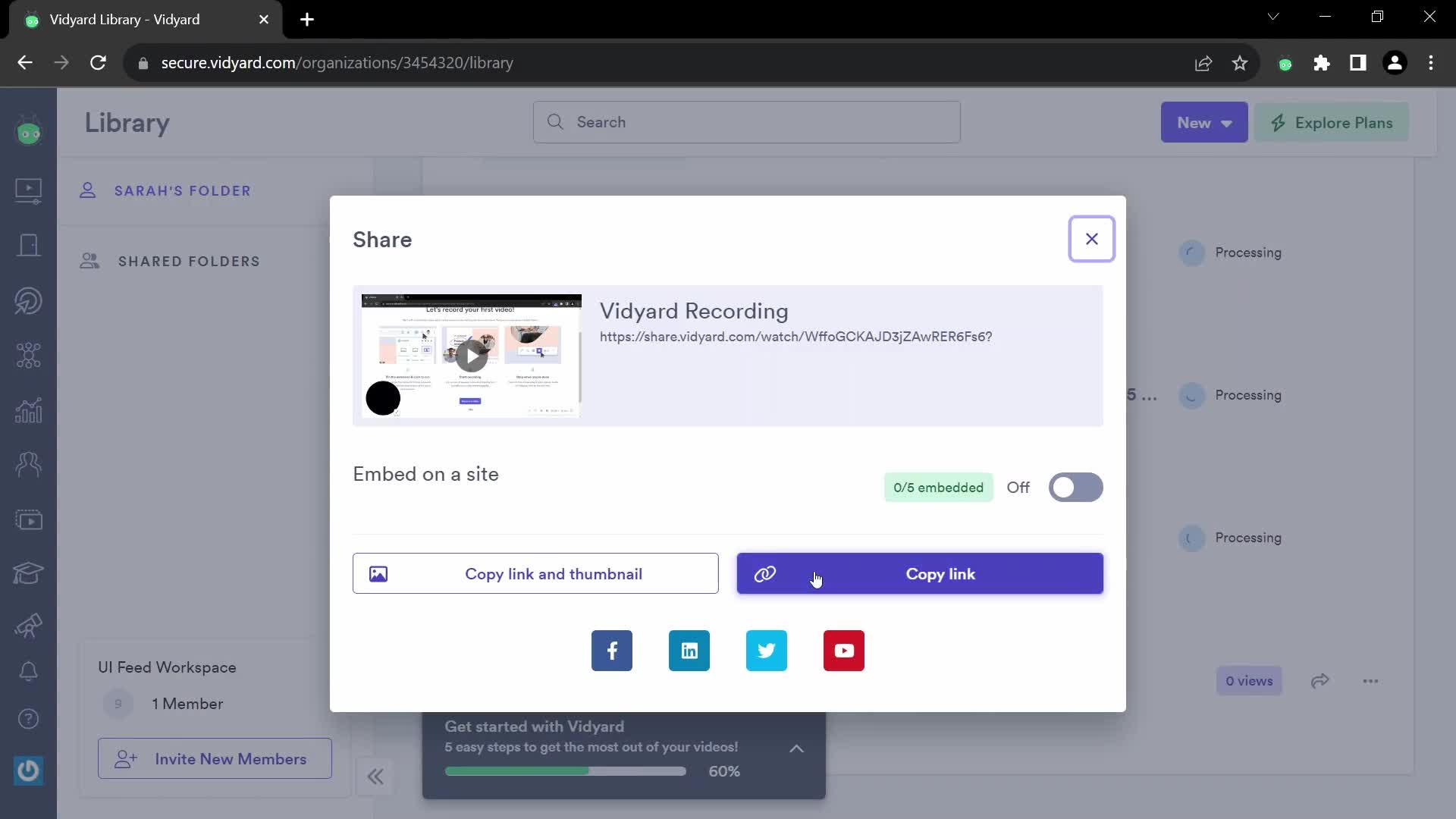Screen dimensions: 1456x819
Task: Click Invite New Members button
Action: pos(215,758)
